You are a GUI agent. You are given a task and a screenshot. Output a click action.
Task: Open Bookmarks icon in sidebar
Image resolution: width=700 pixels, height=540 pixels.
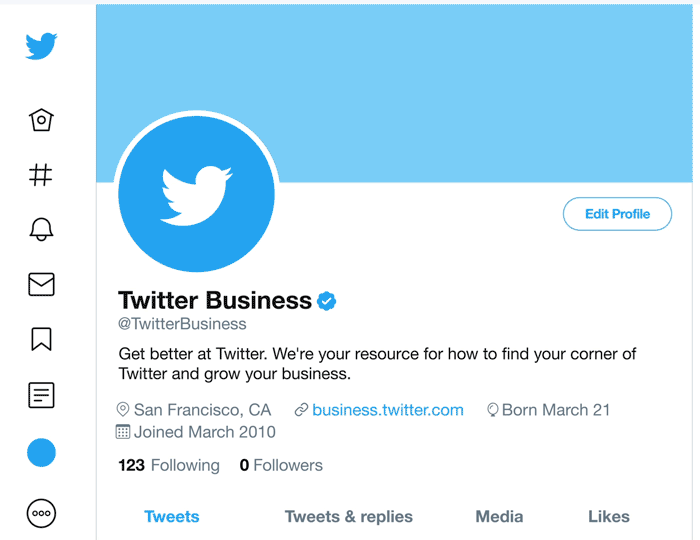tap(41, 340)
